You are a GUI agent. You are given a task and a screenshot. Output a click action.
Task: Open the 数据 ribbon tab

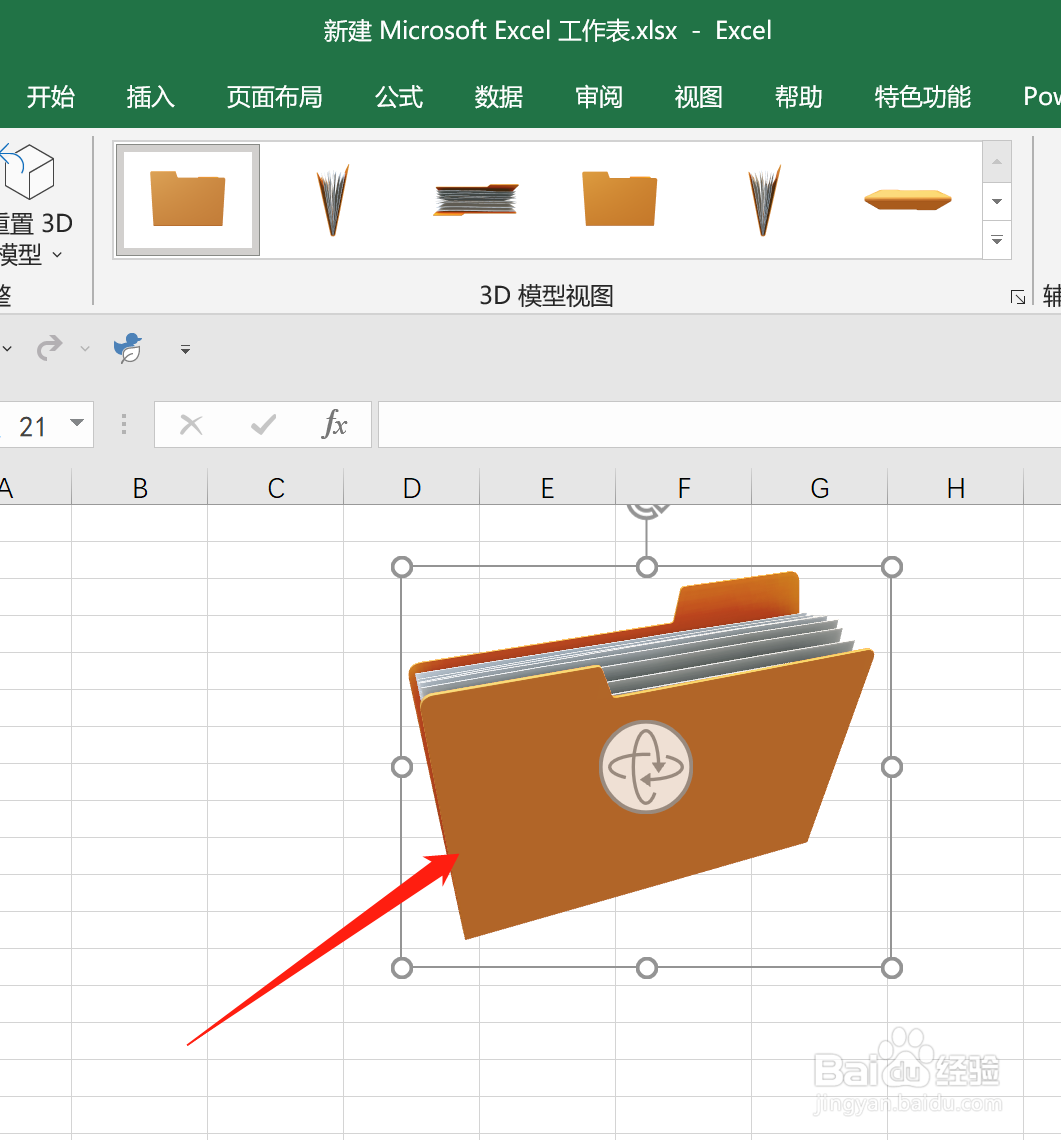499,97
